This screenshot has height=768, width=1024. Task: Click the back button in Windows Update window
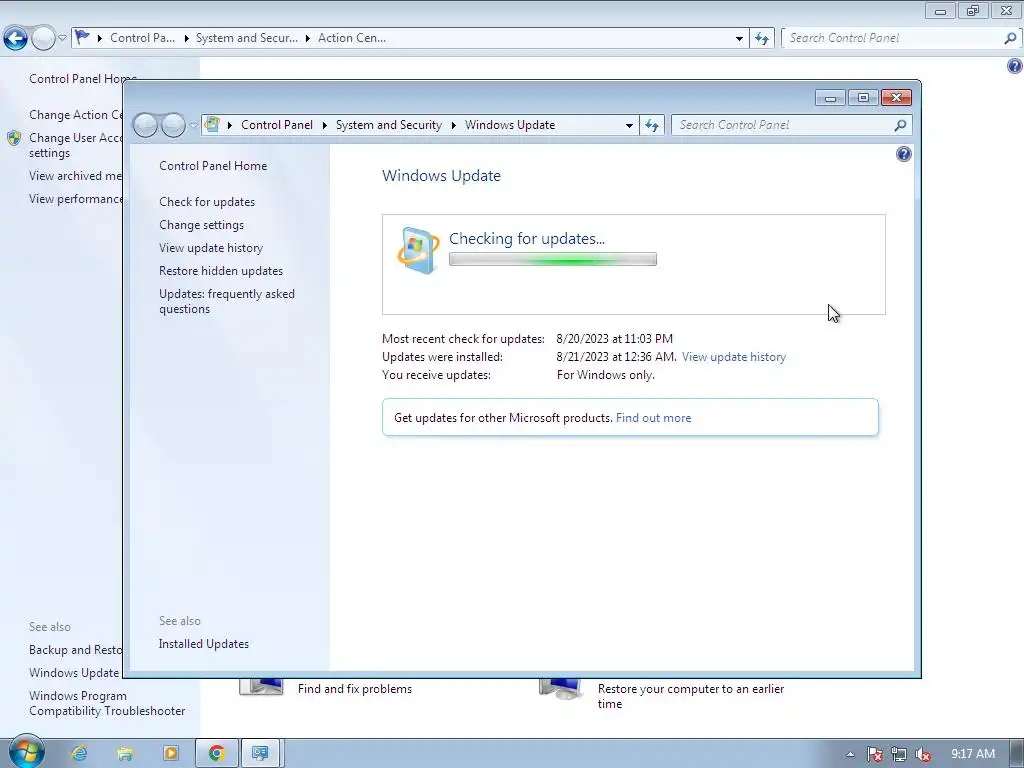[x=145, y=125]
